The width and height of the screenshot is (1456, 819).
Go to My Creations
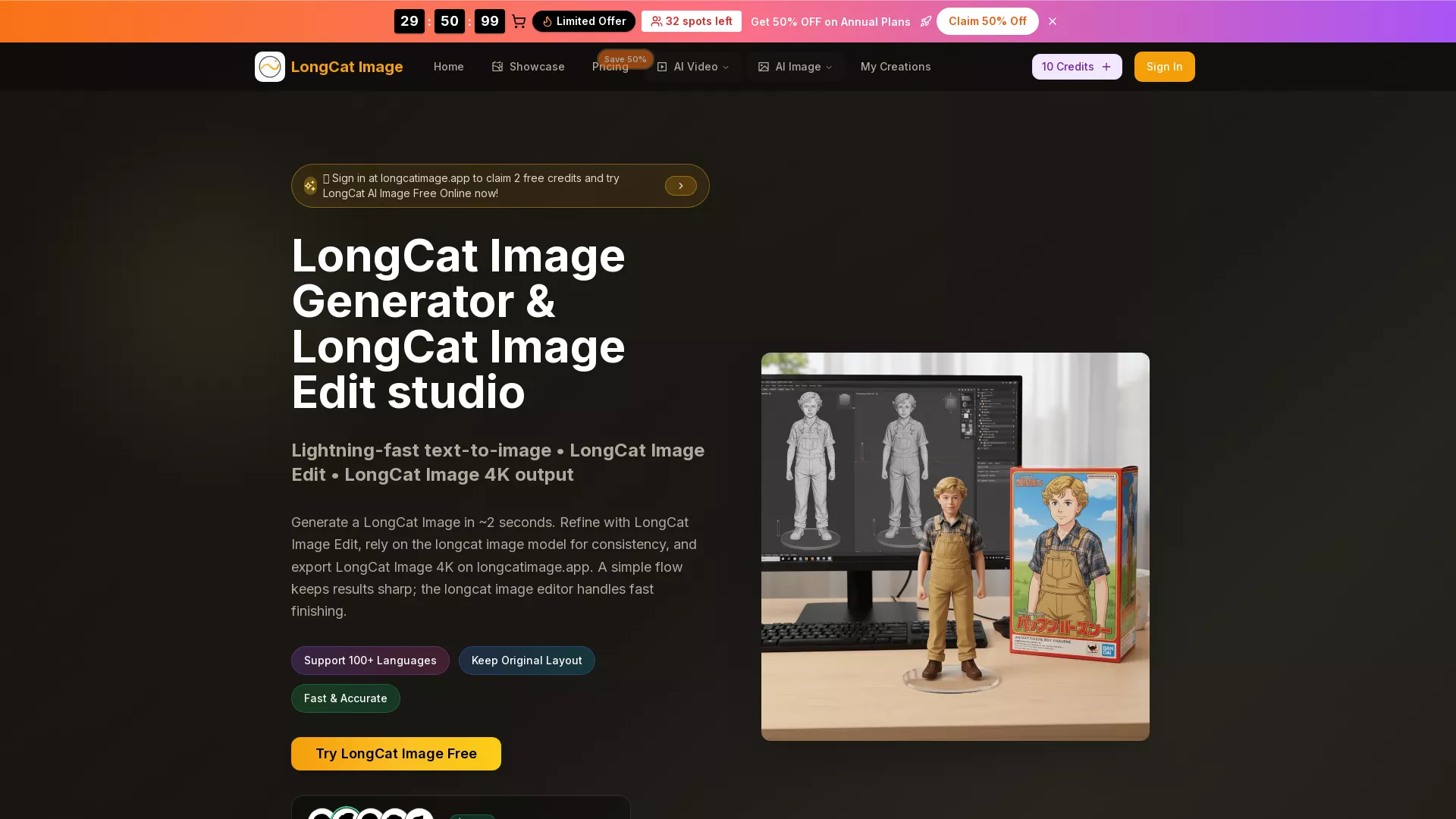tap(896, 67)
